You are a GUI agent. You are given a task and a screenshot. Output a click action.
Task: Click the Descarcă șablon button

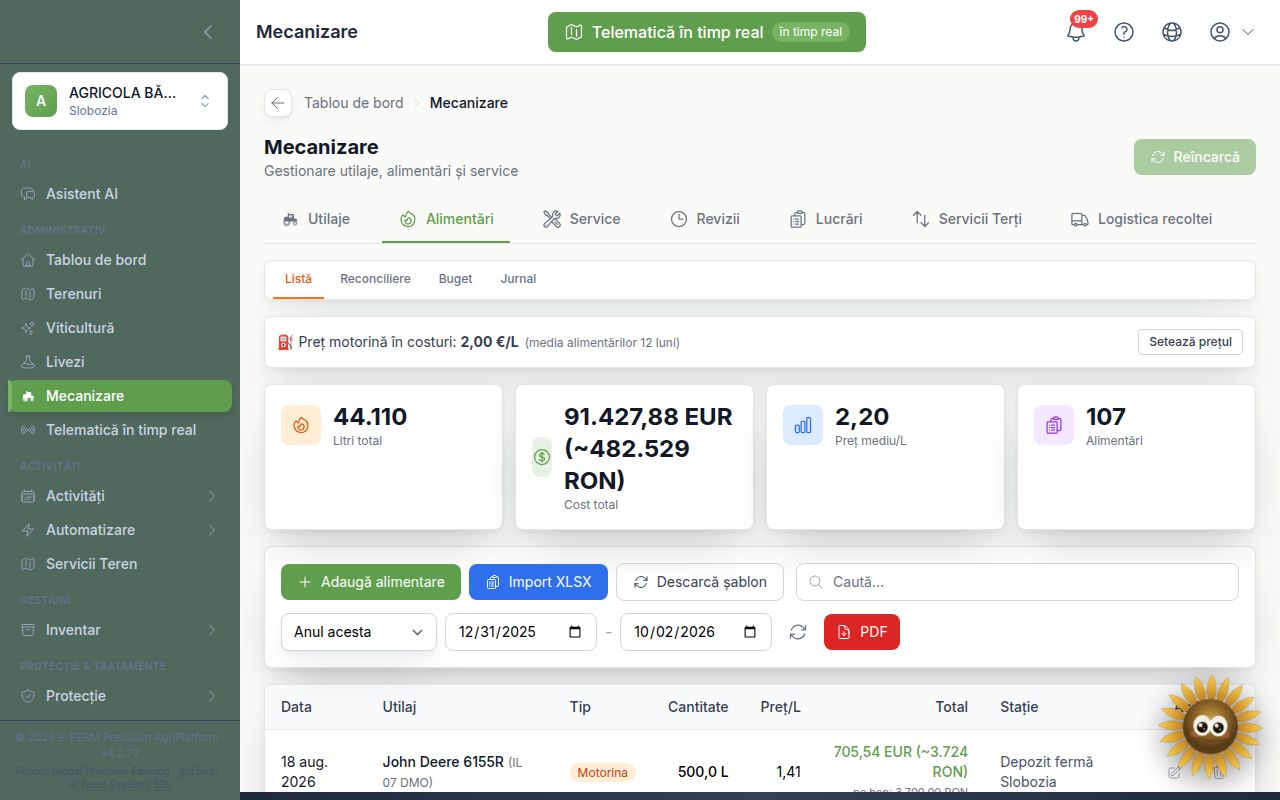coord(700,582)
